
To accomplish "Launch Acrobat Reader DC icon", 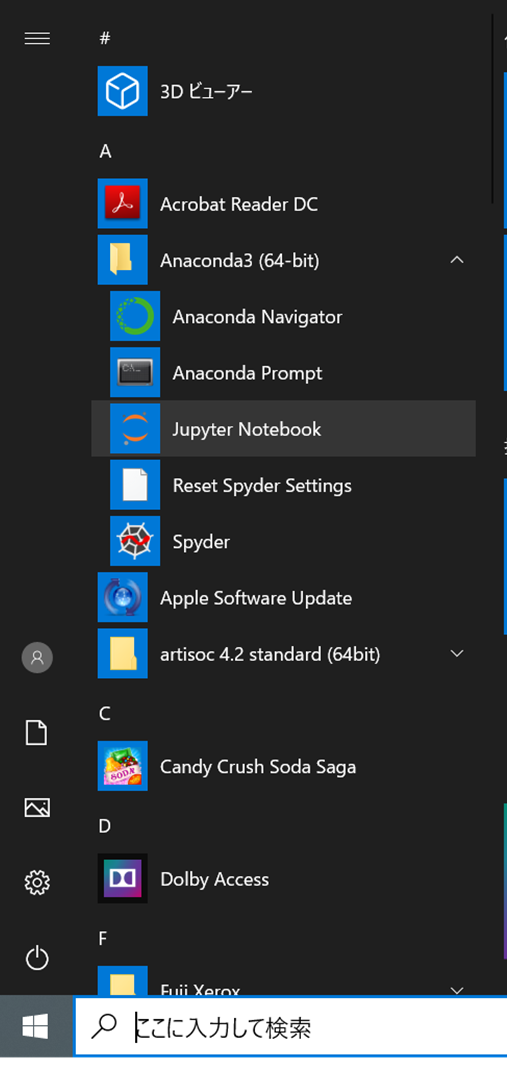I will point(122,203).
